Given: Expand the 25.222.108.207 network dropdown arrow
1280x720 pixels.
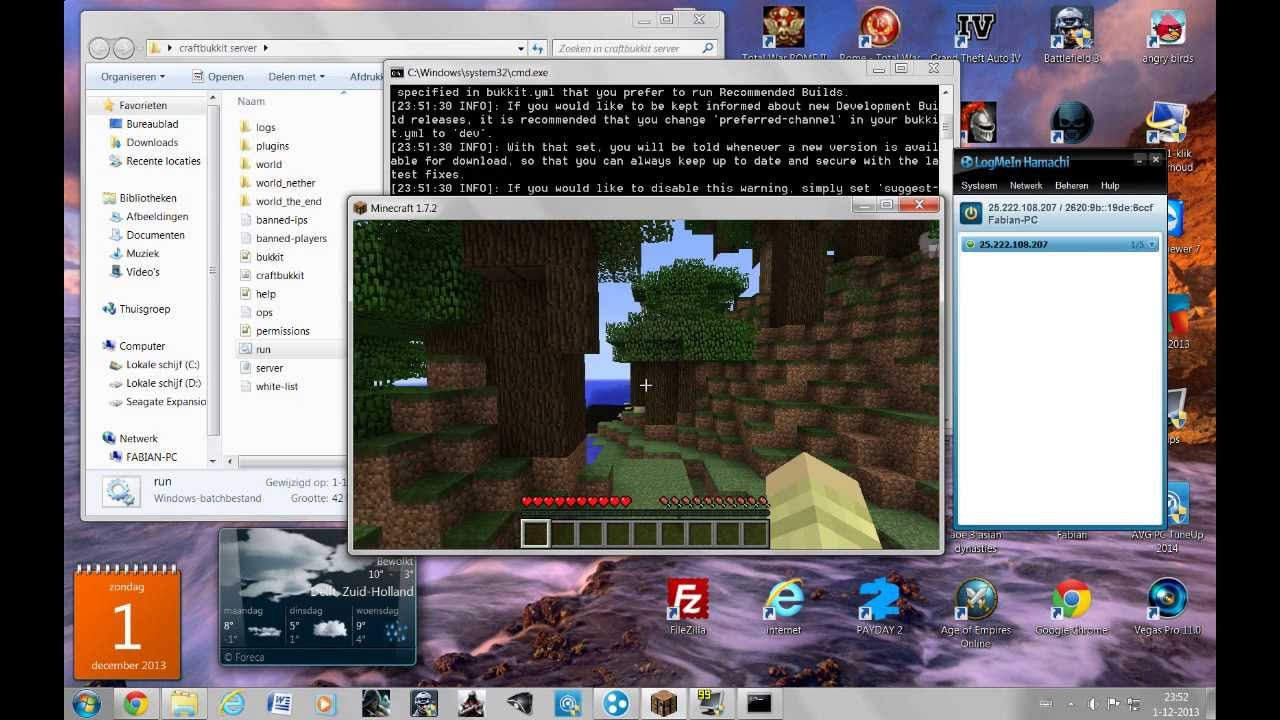Looking at the screenshot, I should tap(1152, 245).
